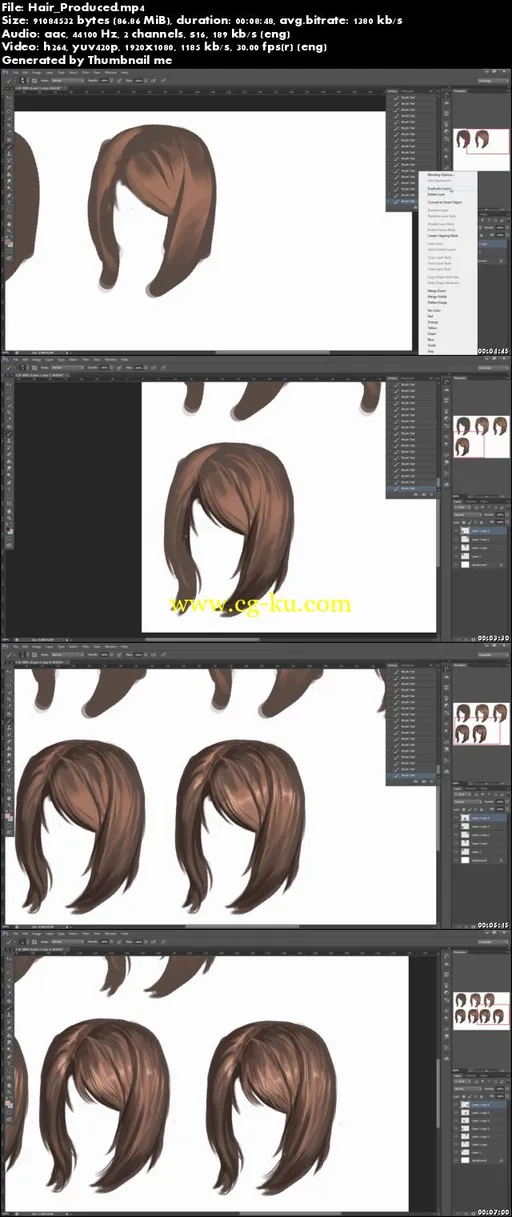Open the layer Opacity dropdown in 00:05:15 Layers panel
The width and height of the screenshot is (512, 1217).
(x=507, y=802)
